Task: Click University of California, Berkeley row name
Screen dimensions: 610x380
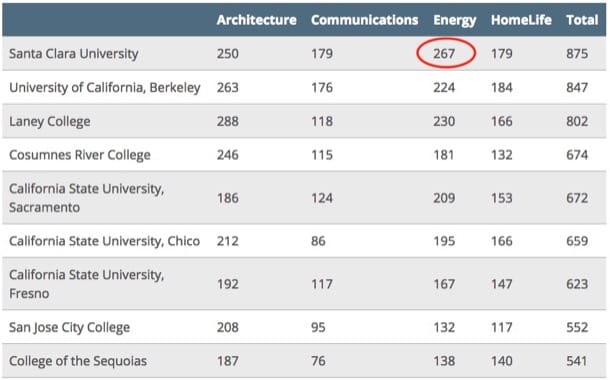Action: [105, 88]
